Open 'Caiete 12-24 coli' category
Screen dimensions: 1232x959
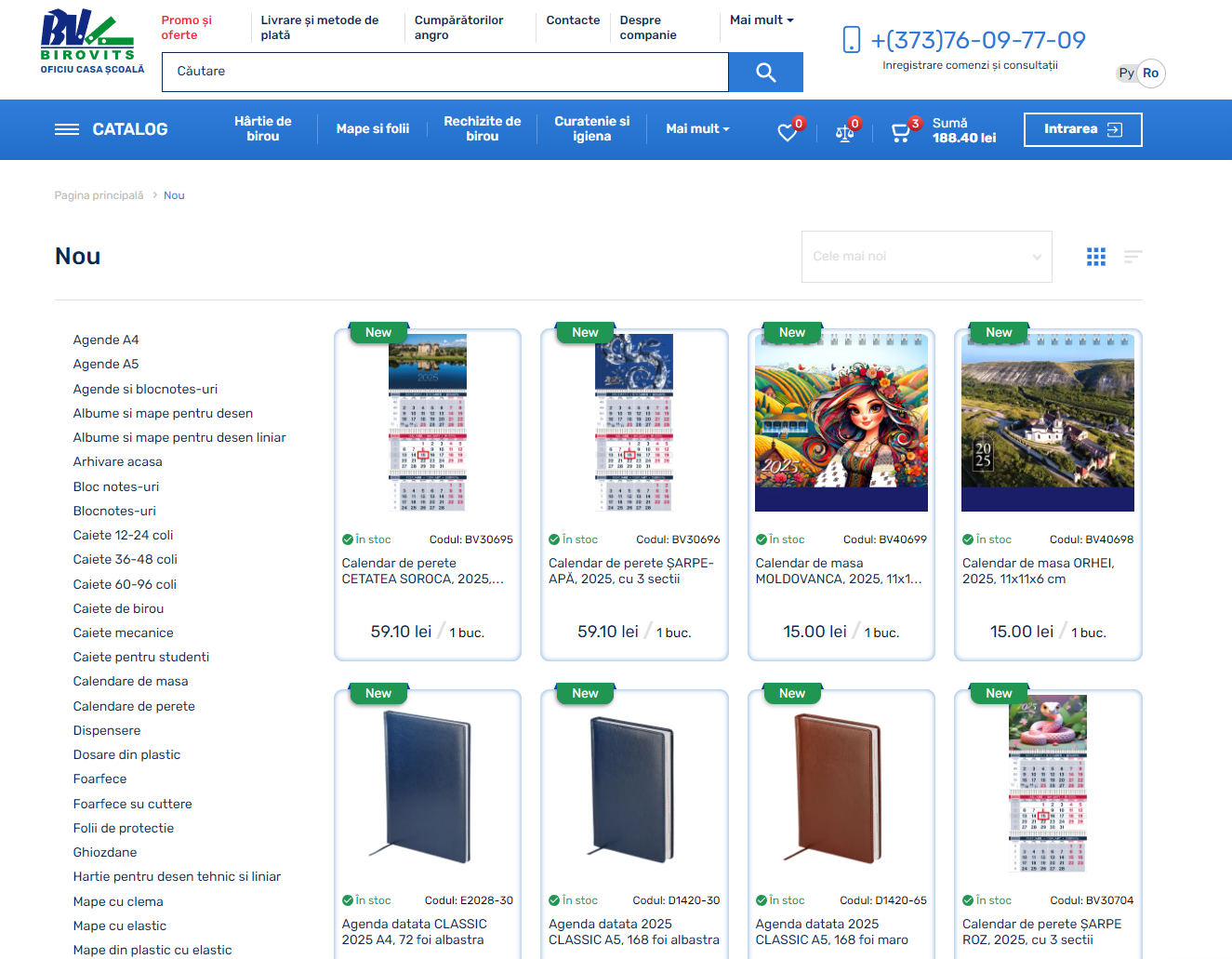[124, 535]
